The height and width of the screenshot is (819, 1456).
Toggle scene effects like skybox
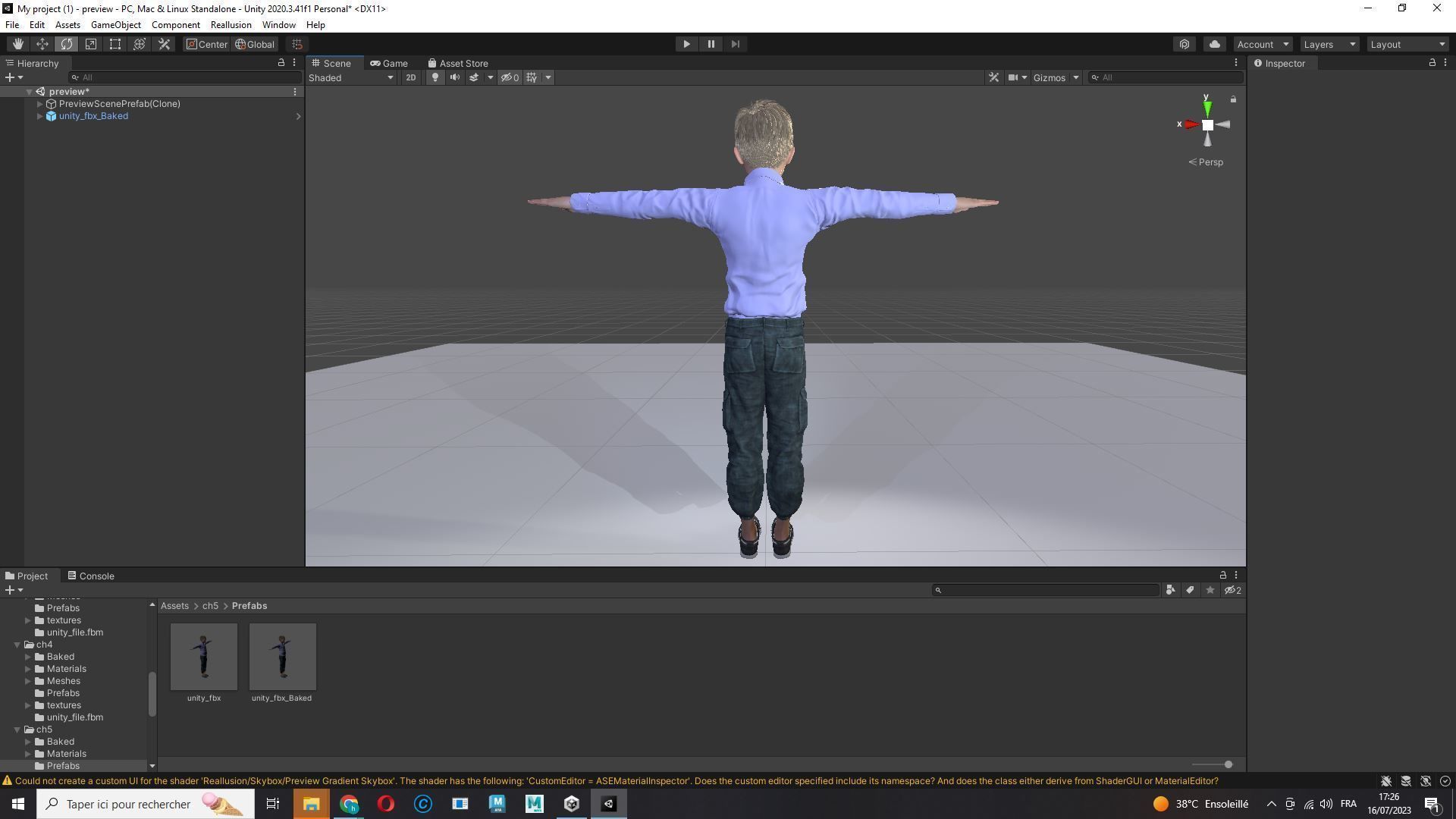click(473, 77)
